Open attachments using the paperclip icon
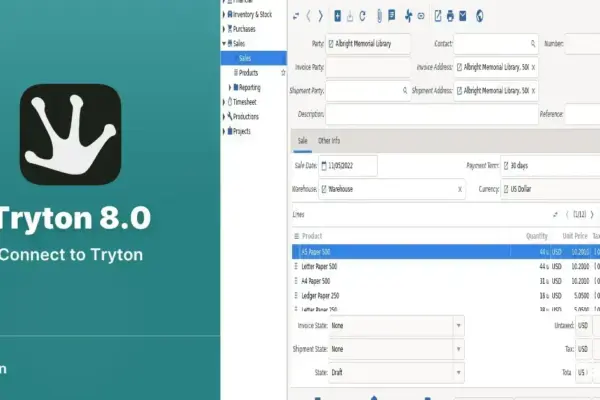Image resolution: width=600 pixels, height=400 pixels. 379,16
